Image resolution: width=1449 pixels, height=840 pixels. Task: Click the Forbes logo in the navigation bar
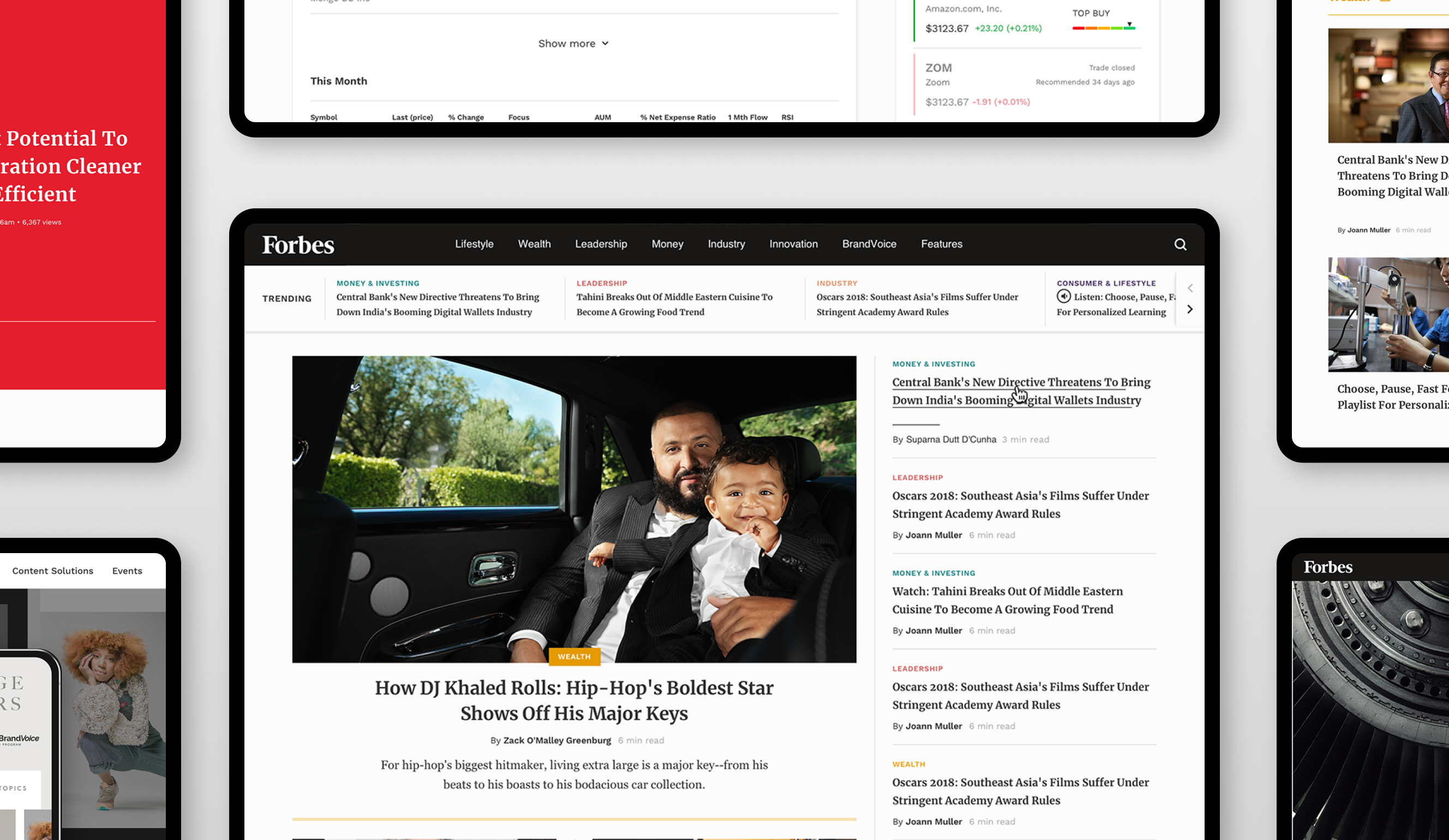click(297, 244)
